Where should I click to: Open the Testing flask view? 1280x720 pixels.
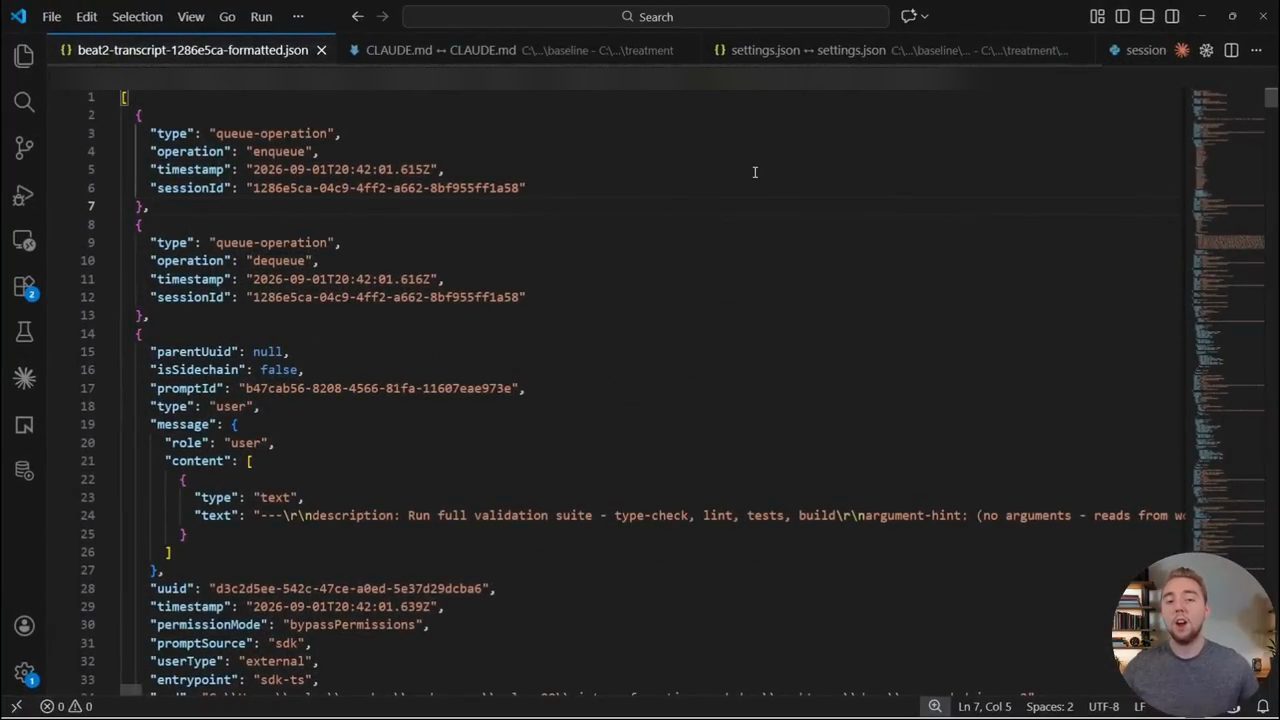24,332
